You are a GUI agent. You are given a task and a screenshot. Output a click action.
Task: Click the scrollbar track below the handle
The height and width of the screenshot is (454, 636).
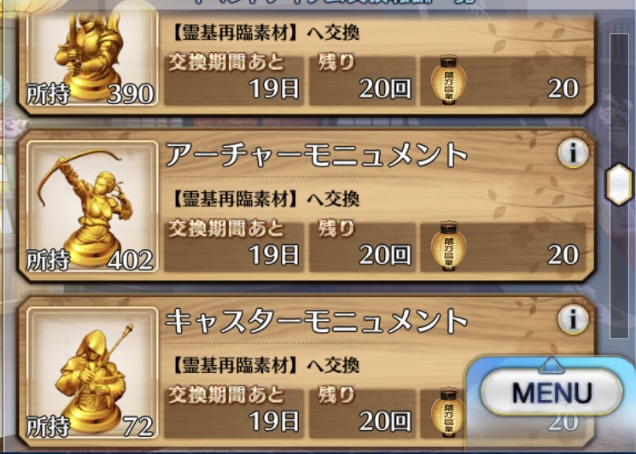coord(619,272)
